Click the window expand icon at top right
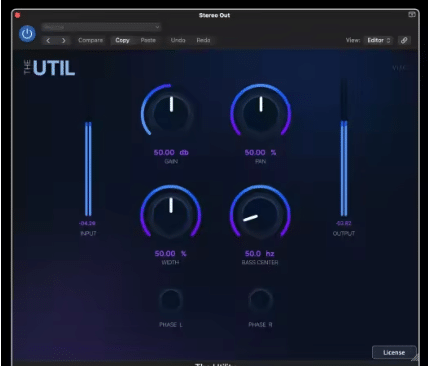The height and width of the screenshot is (366, 428). pos(412,15)
